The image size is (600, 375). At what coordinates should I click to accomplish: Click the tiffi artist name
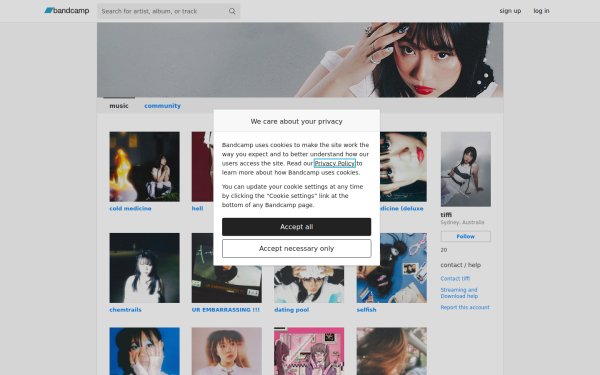point(446,215)
